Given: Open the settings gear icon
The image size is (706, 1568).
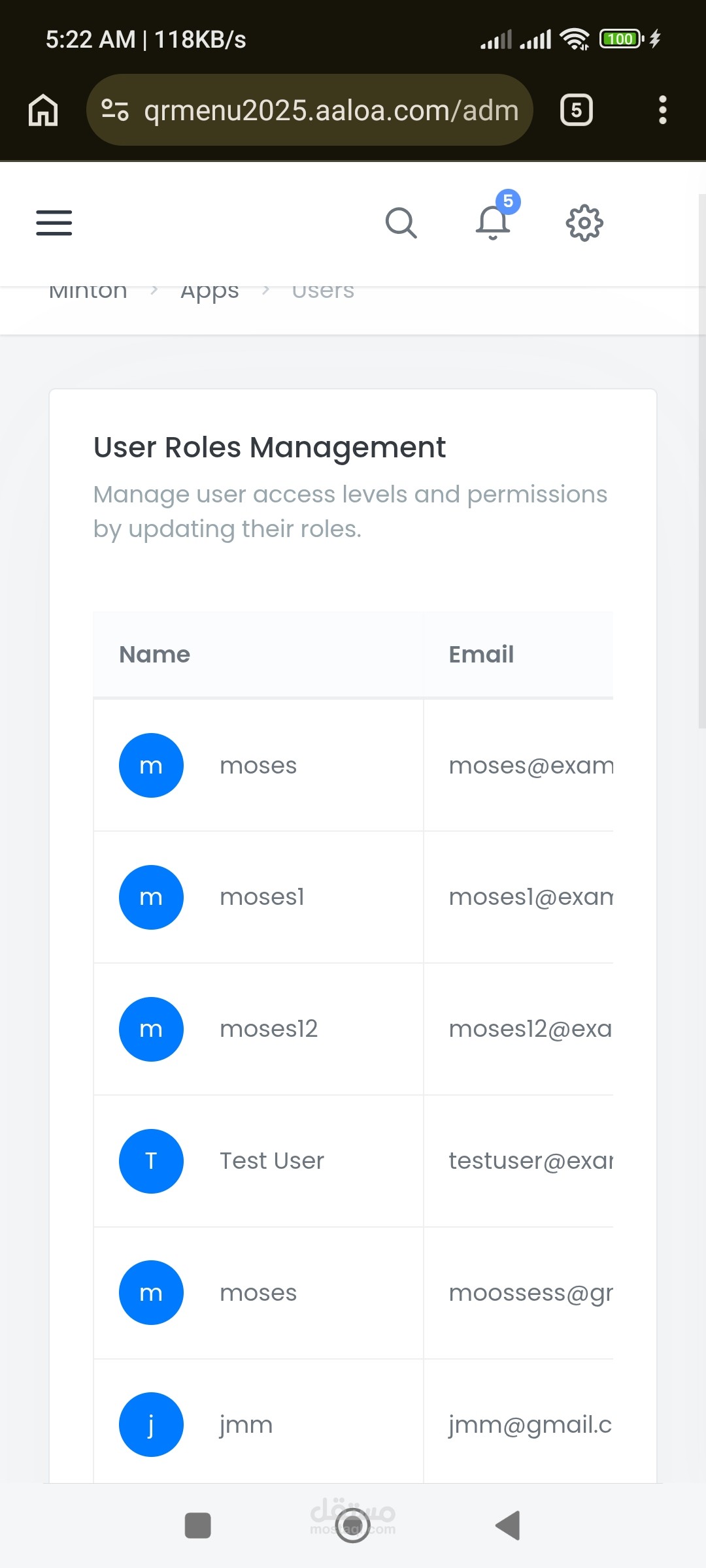Looking at the screenshot, I should tap(584, 223).
